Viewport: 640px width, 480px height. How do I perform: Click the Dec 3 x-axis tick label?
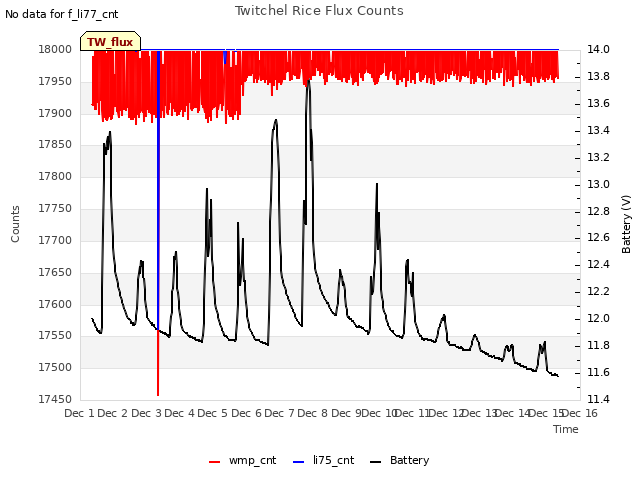146,413
